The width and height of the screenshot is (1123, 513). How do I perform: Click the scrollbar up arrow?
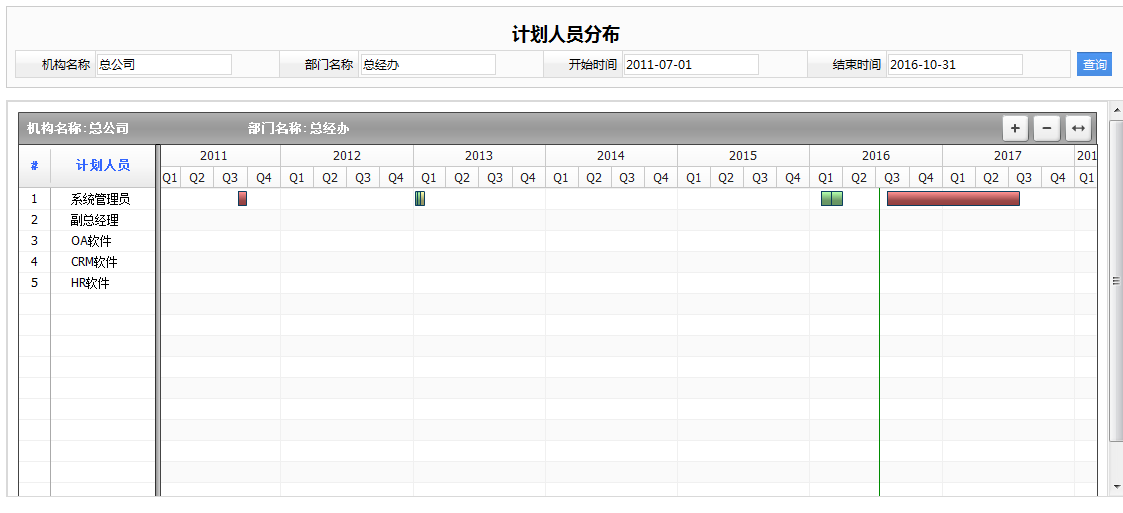coord(1117,109)
